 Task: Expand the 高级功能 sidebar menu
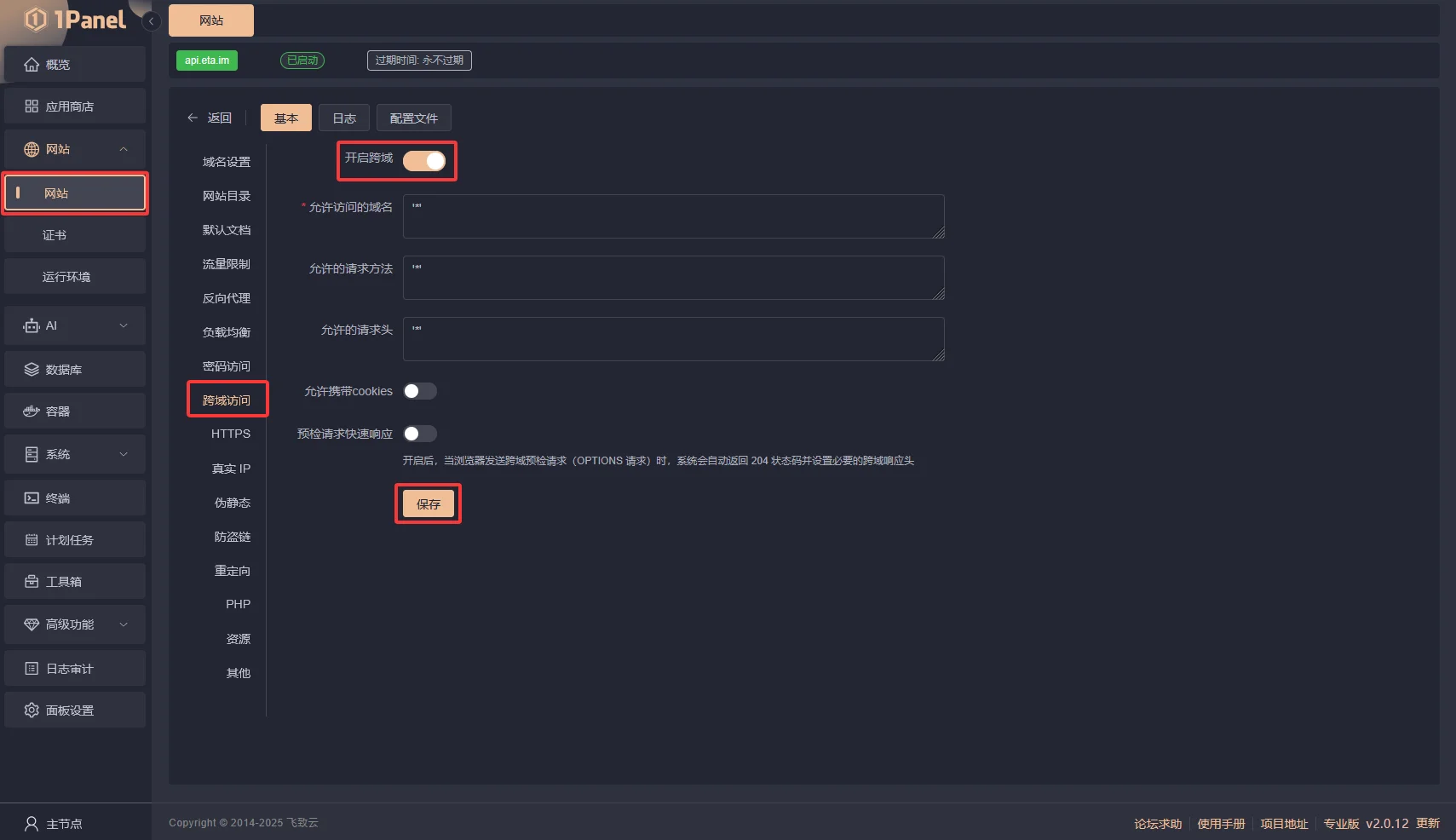coord(124,624)
